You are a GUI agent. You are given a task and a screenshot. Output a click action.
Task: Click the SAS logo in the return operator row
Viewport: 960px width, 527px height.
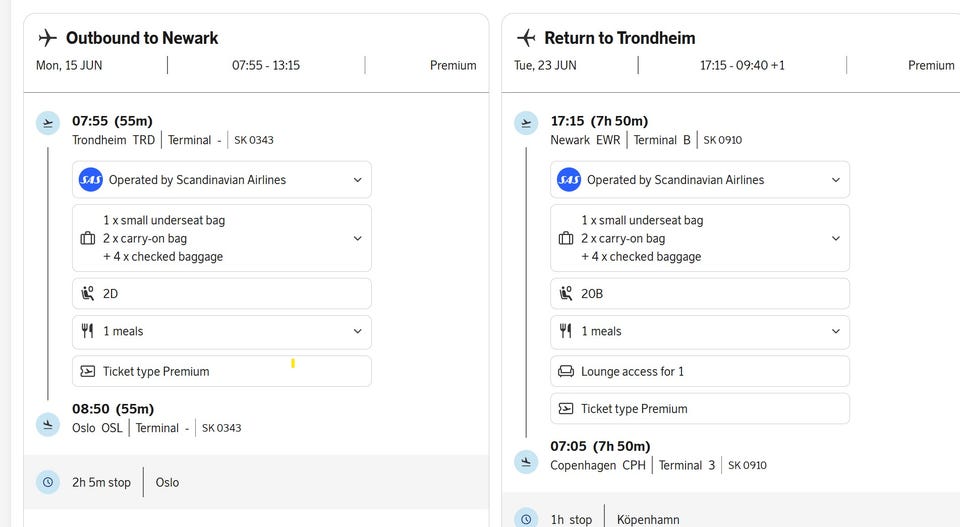(569, 180)
